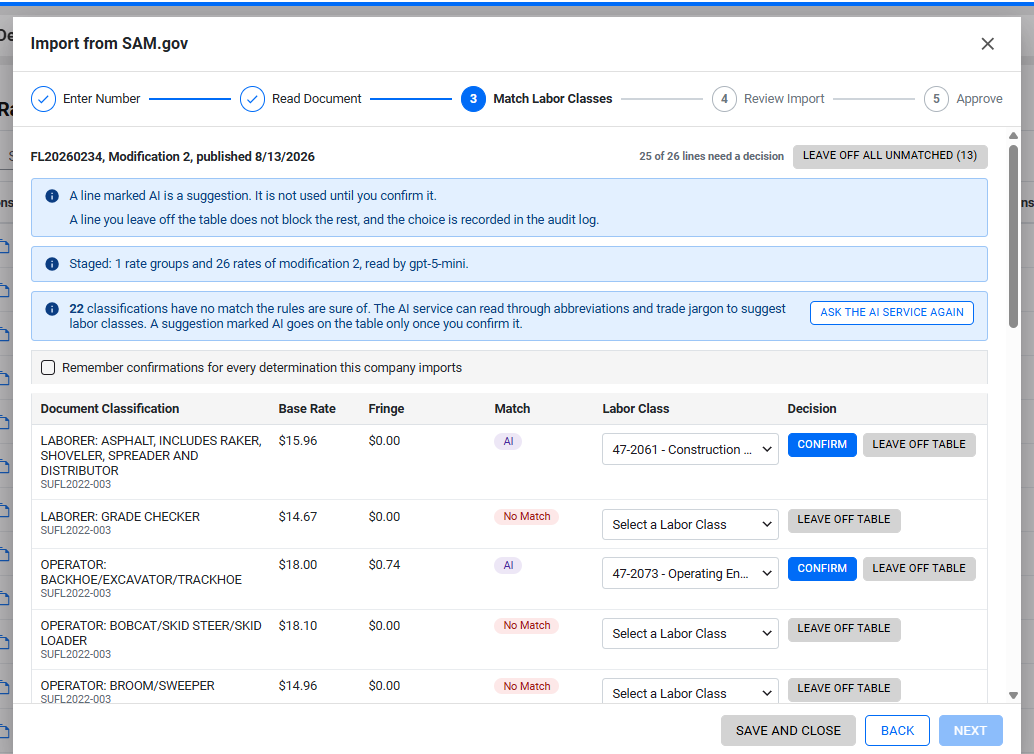Open labor class dropdown for BOBCAT/SKID STEER
The height and width of the screenshot is (754, 1034).
[x=690, y=633]
